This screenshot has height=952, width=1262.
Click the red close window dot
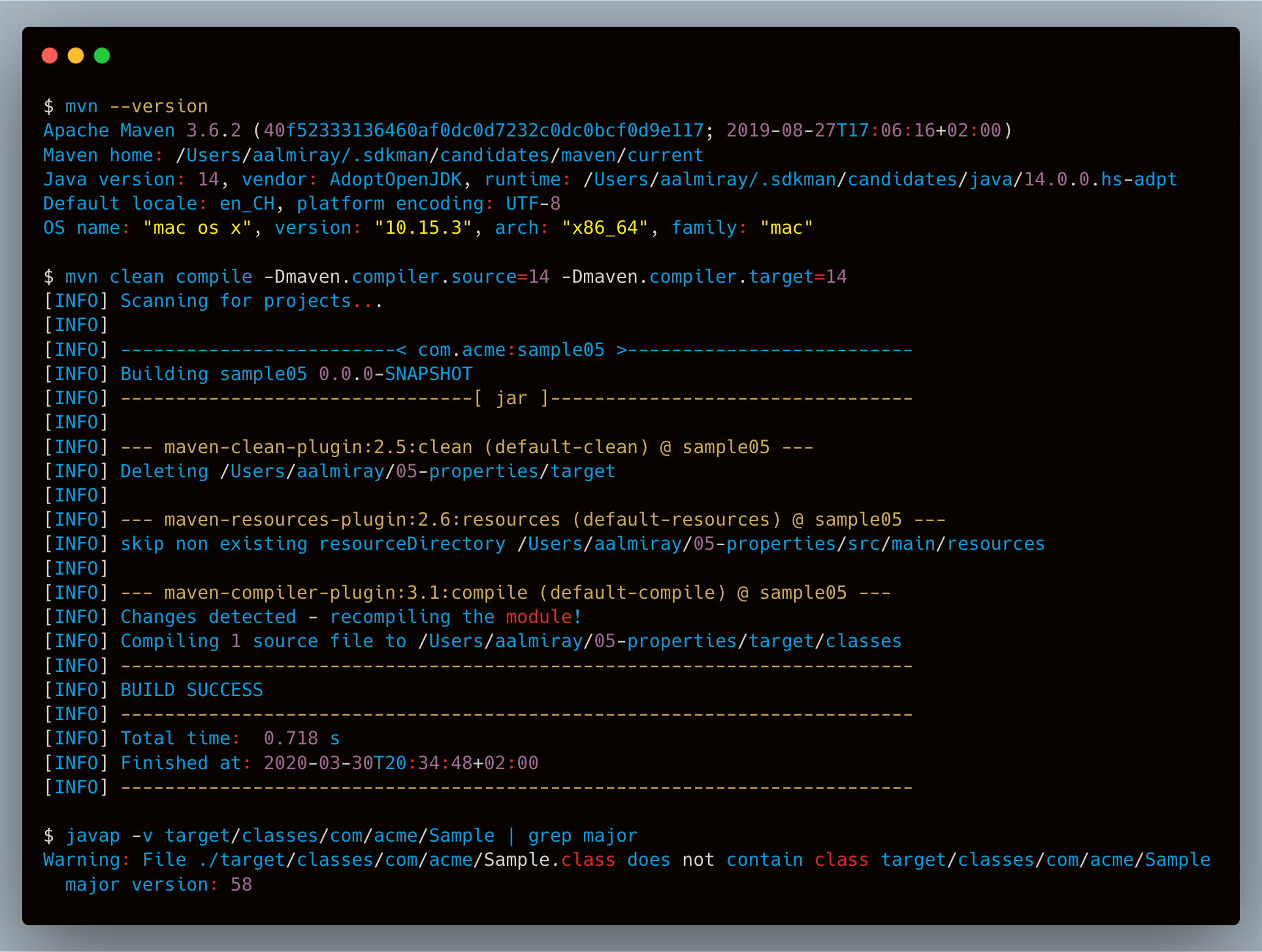[x=50, y=56]
